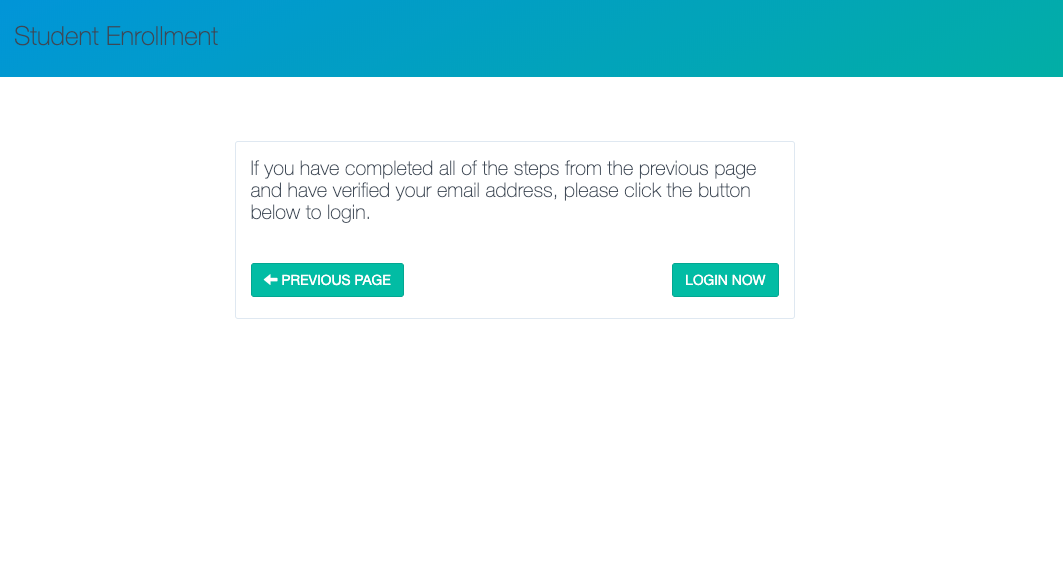This screenshot has width=1063, height=585.
Task: Click "below to login." at paragraph end
Action: pos(310,212)
